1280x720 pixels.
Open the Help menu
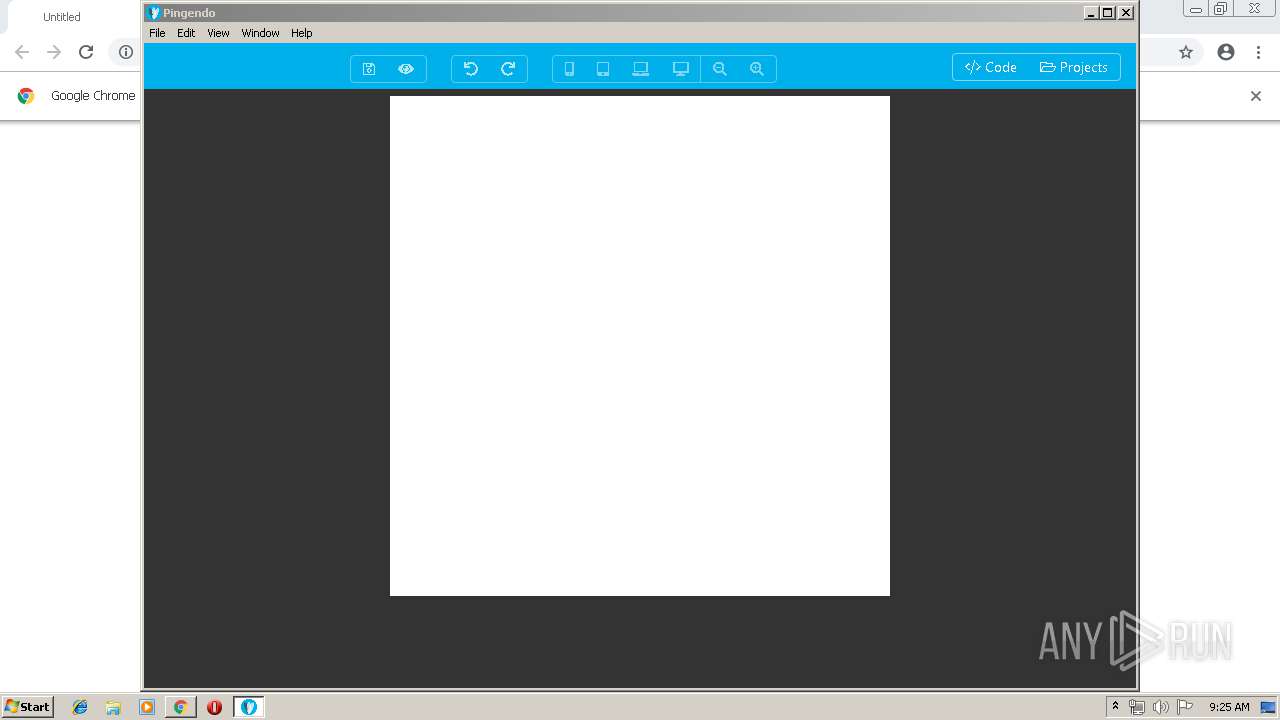pos(302,33)
